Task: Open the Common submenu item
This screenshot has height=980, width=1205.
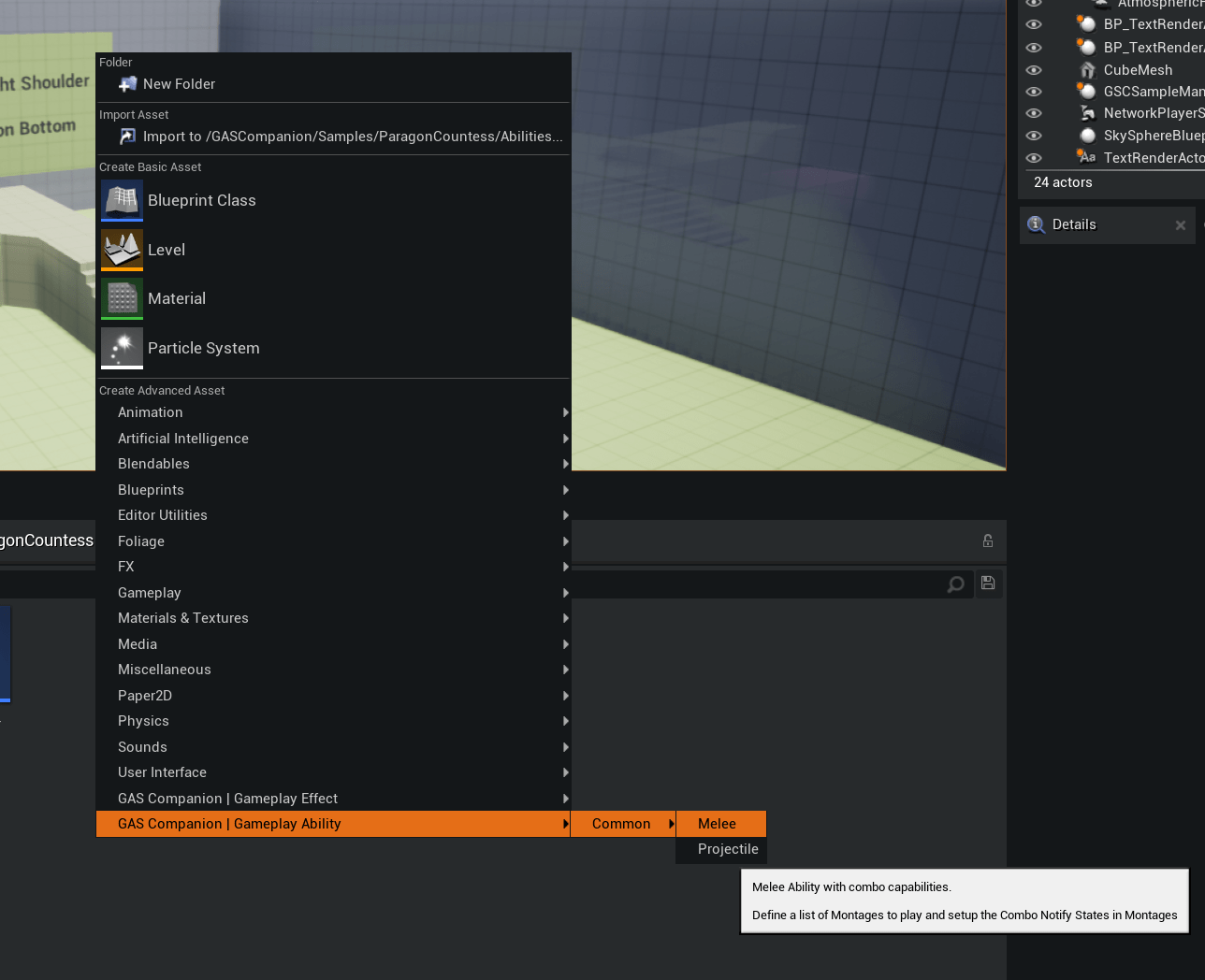Action: point(623,824)
